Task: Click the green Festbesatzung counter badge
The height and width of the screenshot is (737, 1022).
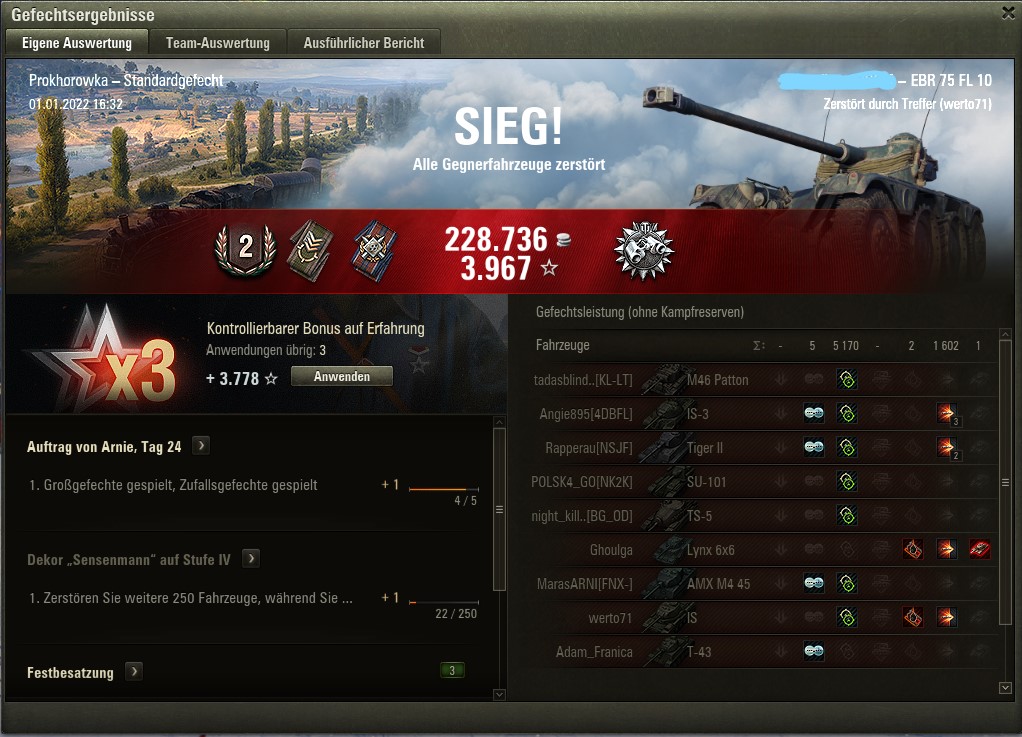Action: pyautogui.click(x=452, y=670)
